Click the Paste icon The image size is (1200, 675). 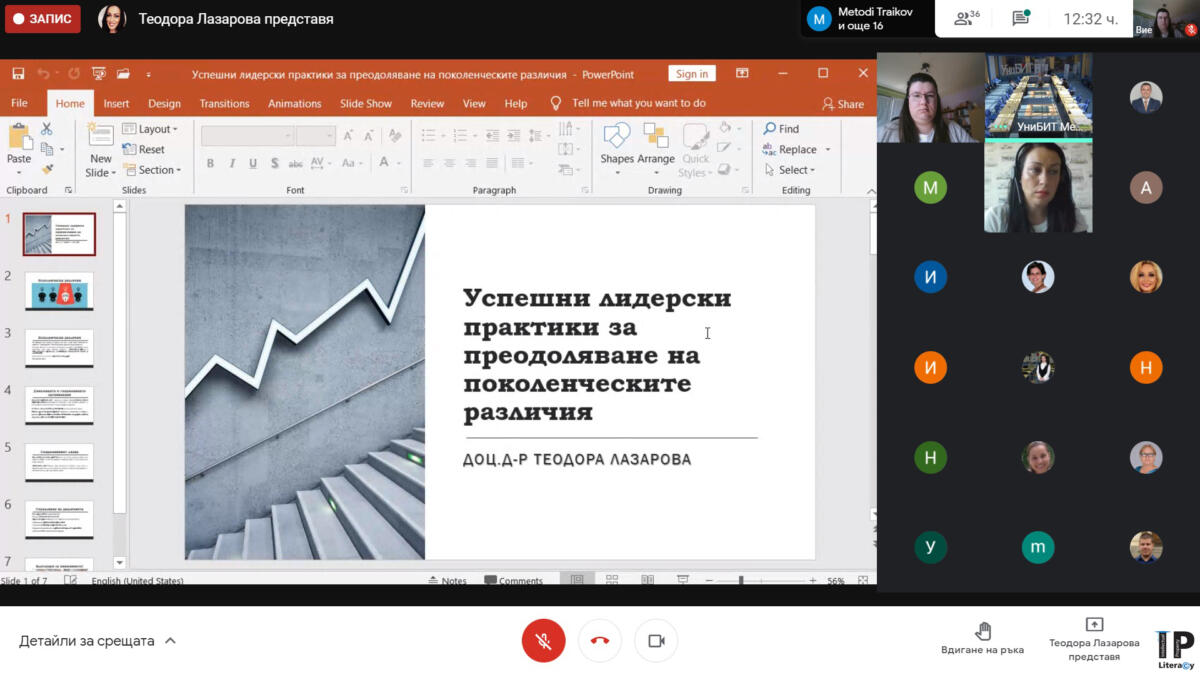19,137
